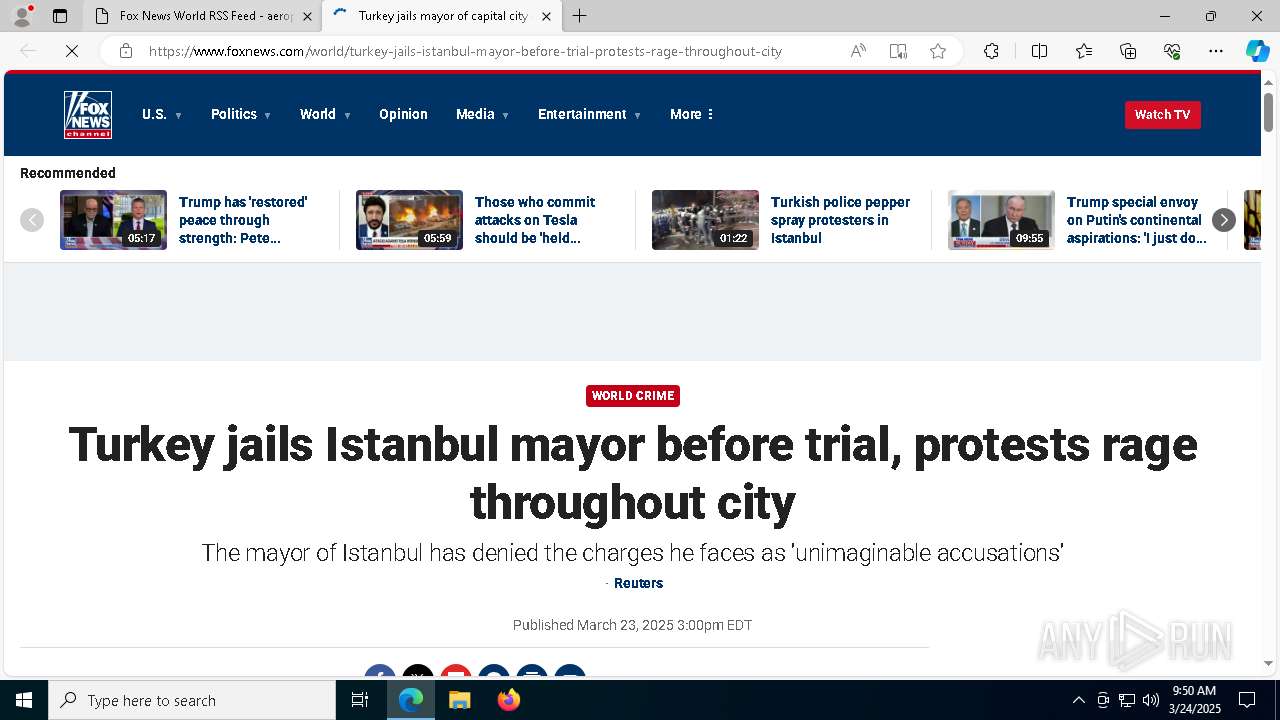Image resolution: width=1280 pixels, height=720 pixels.
Task: Click the Watch TV button
Action: (x=1162, y=115)
